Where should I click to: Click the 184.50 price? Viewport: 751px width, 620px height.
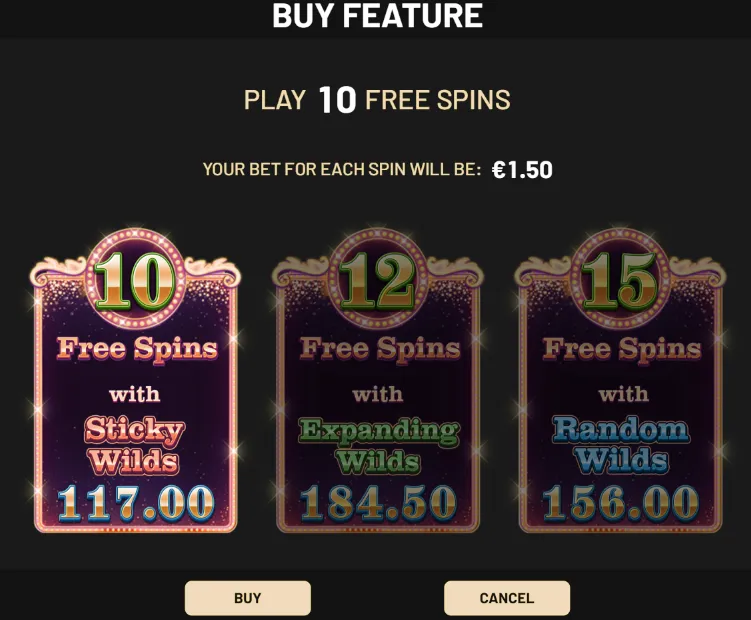378,503
